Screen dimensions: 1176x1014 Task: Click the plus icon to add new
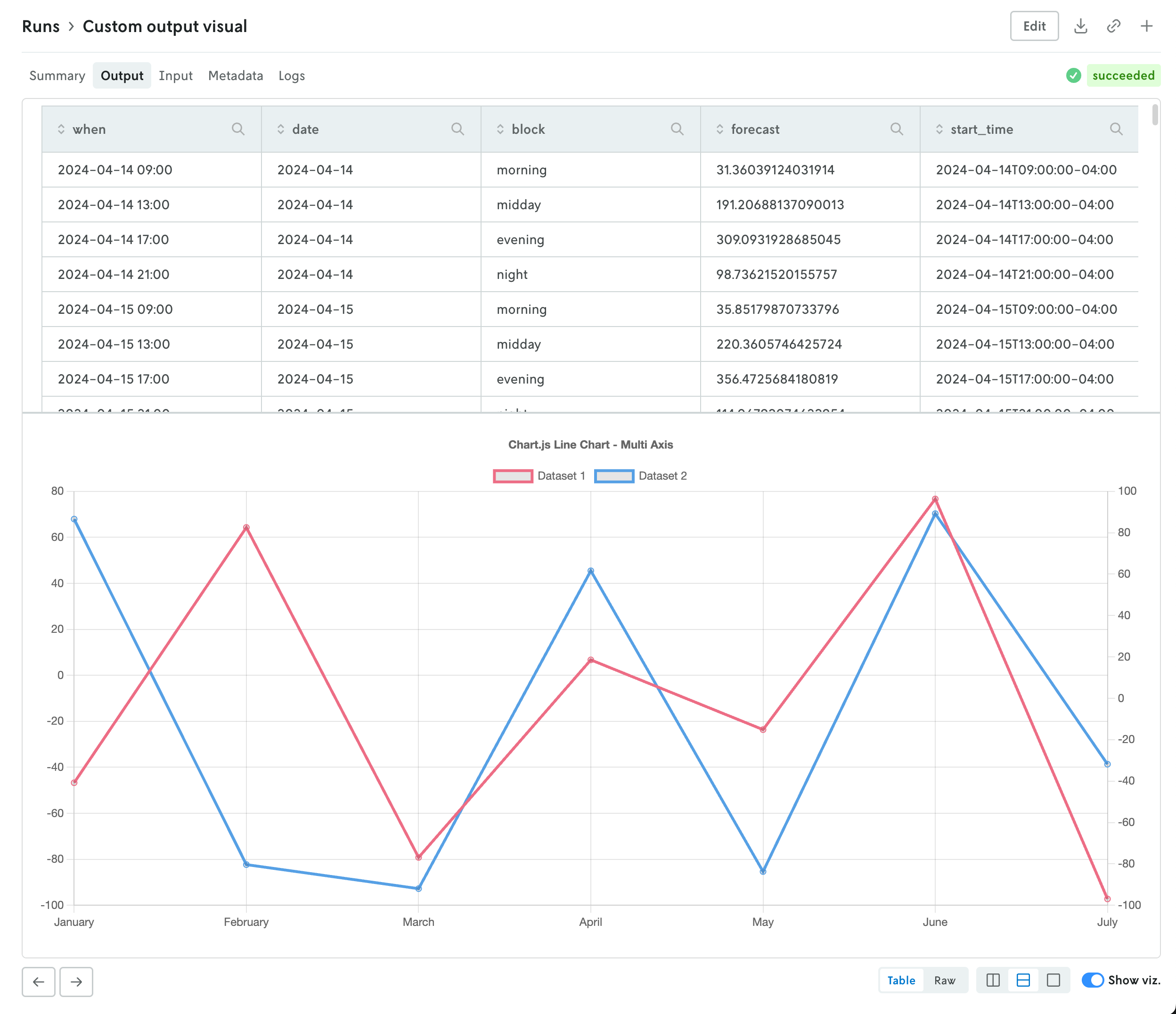point(1146,25)
